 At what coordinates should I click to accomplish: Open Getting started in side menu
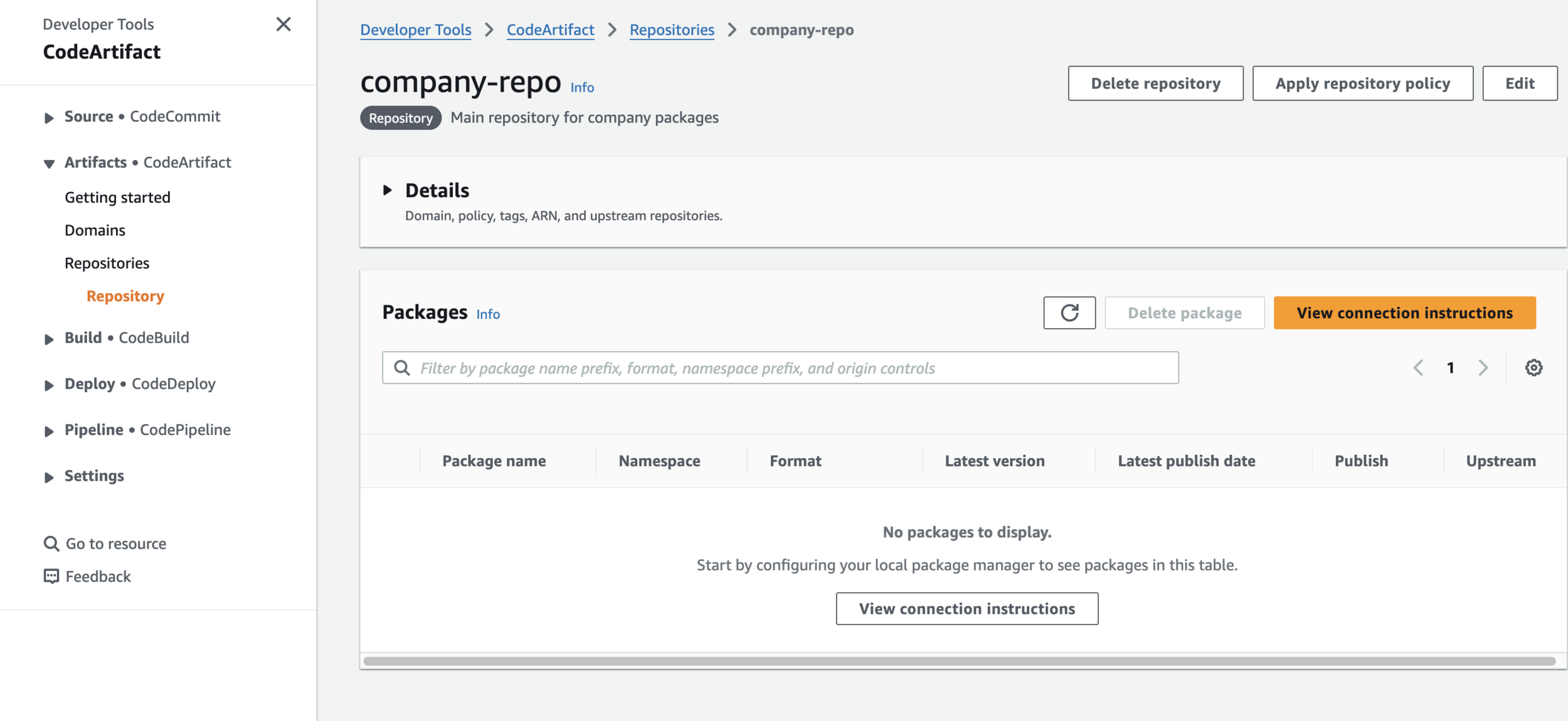(x=117, y=198)
